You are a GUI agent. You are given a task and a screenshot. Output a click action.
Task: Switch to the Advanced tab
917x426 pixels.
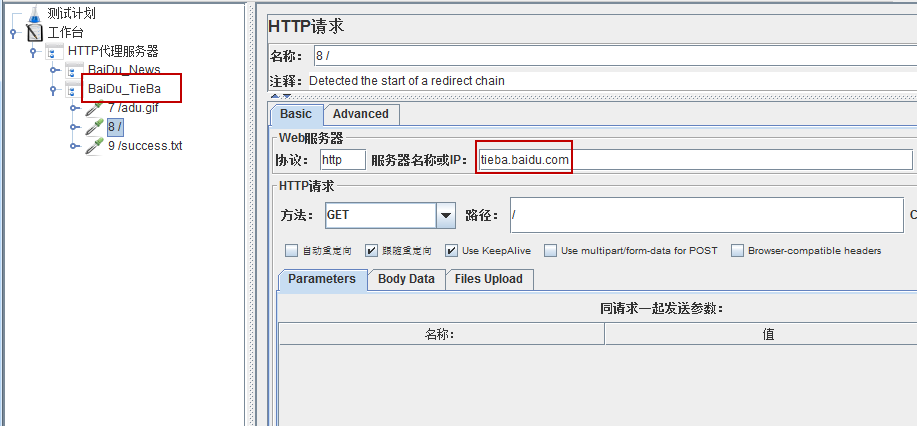(x=361, y=114)
